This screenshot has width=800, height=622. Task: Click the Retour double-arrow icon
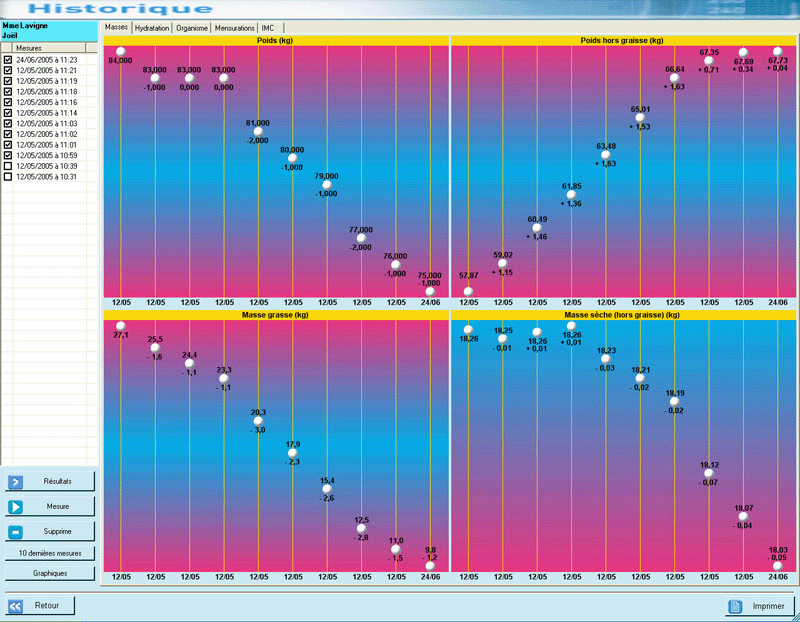[15, 606]
